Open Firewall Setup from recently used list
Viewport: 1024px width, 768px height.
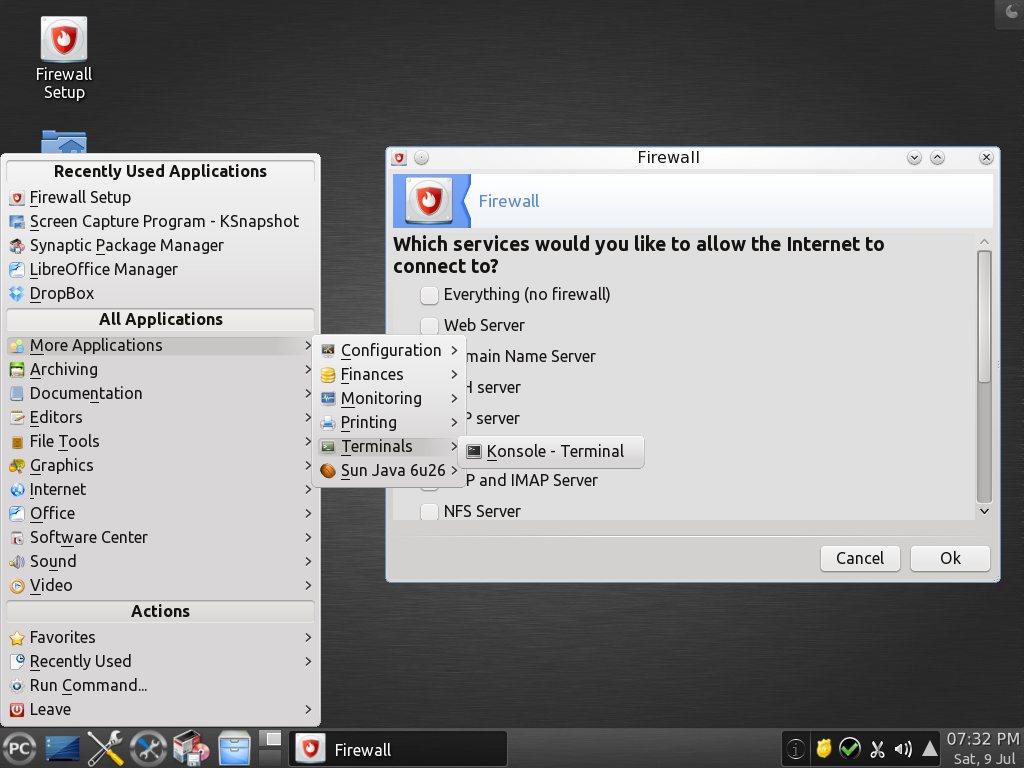(x=161, y=197)
